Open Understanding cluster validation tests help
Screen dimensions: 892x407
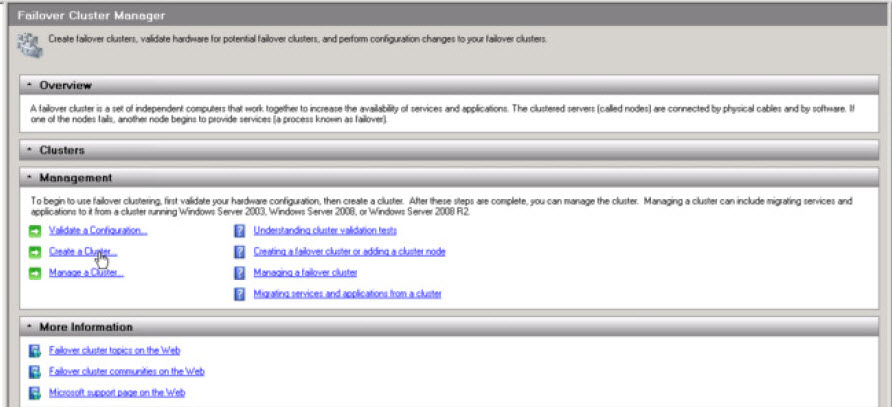click(325, 231)
